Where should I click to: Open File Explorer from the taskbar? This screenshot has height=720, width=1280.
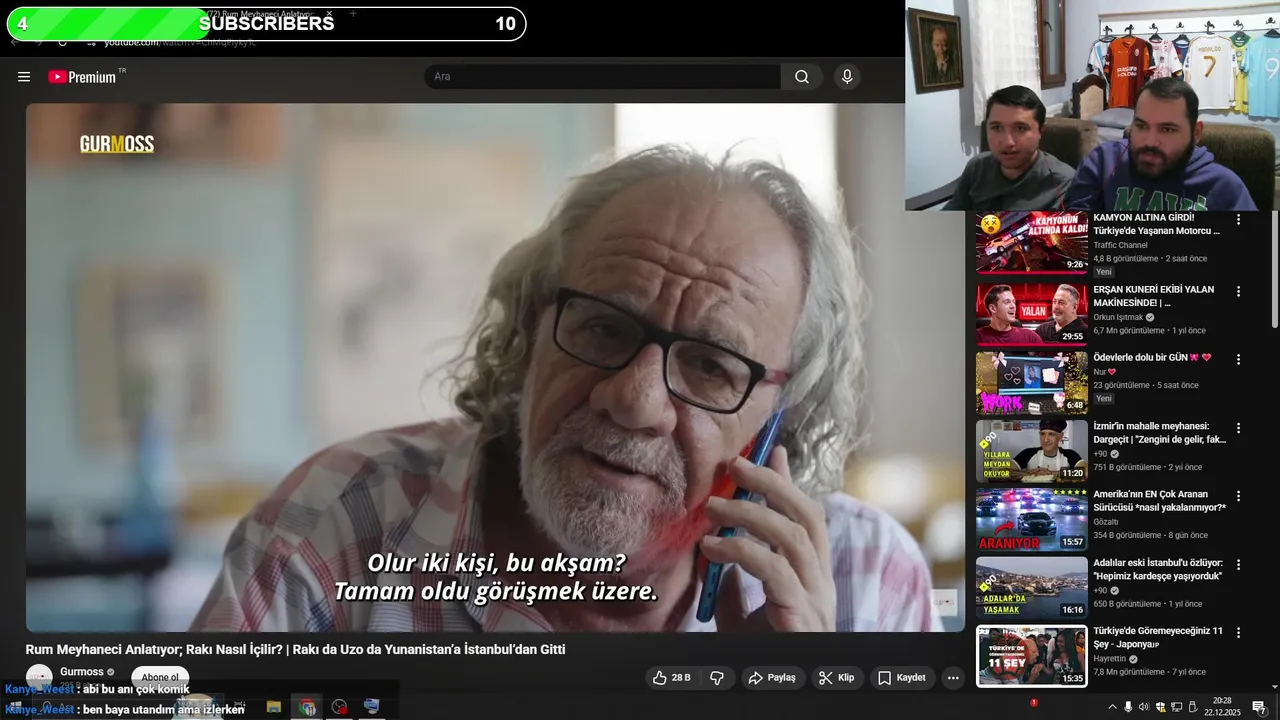point(274,706)
